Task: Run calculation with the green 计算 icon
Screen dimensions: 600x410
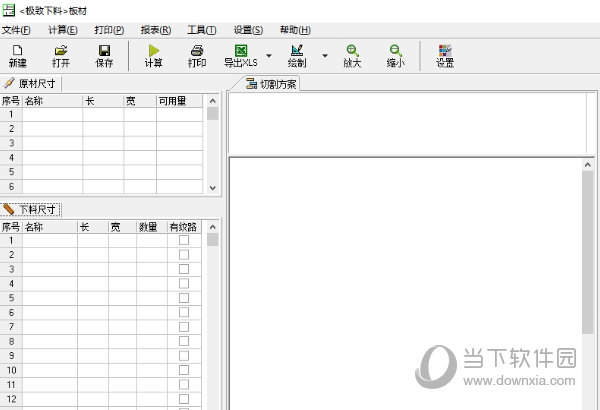Action: [154, 56]
